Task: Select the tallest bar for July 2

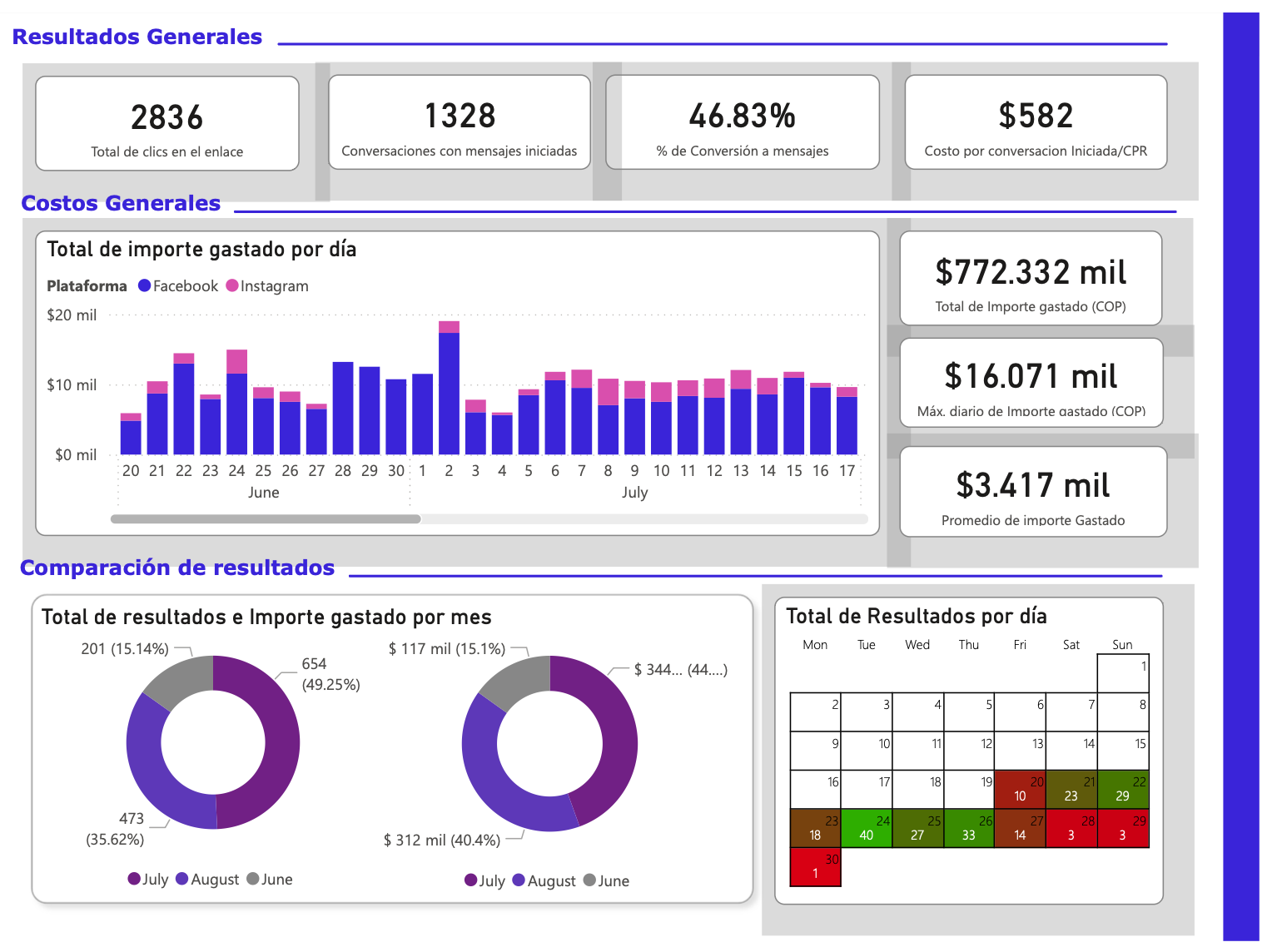Action: click(449, 391)
